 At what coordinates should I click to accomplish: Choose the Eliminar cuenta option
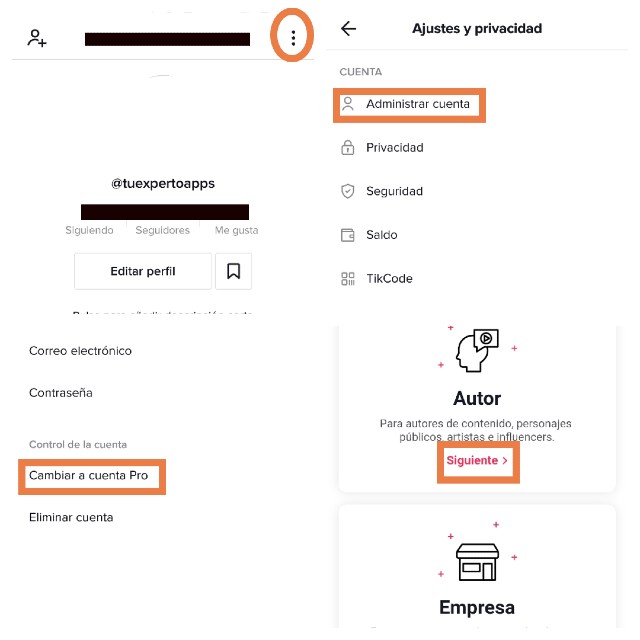(71, 517)
